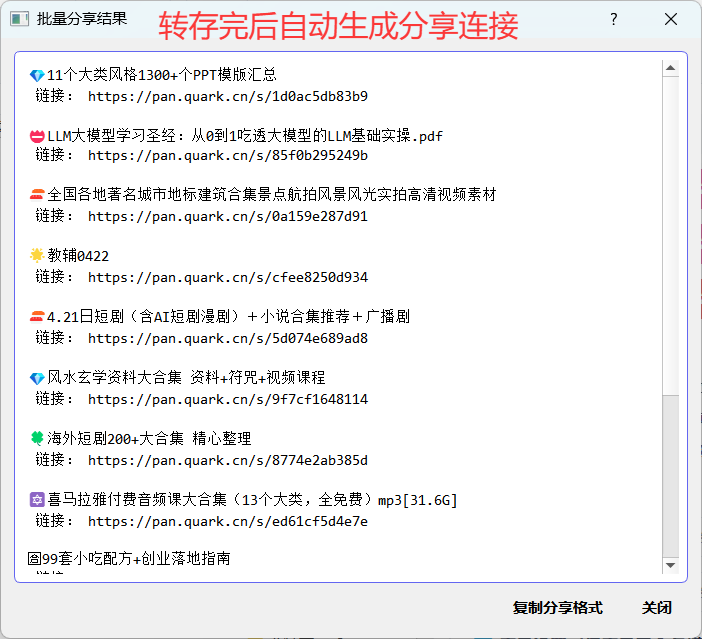This screenshot has height=639, width=702.
Task: Click the title 4.21日短剧（含AI短剧漫剧）
Action: click(228, 317)
